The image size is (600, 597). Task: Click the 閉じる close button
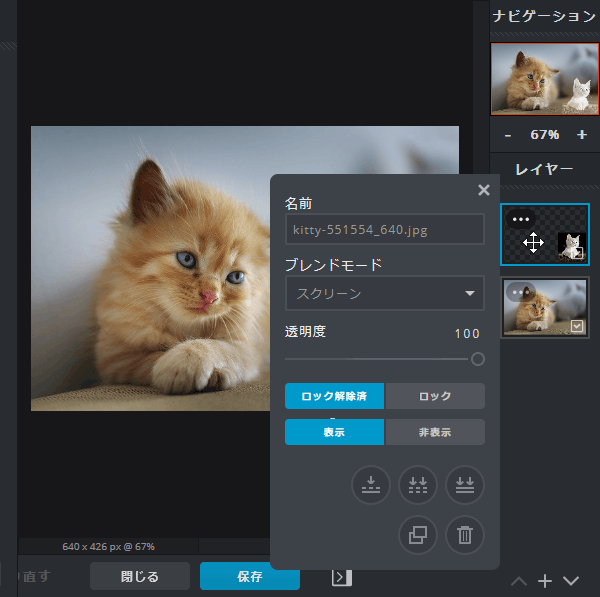140,576
